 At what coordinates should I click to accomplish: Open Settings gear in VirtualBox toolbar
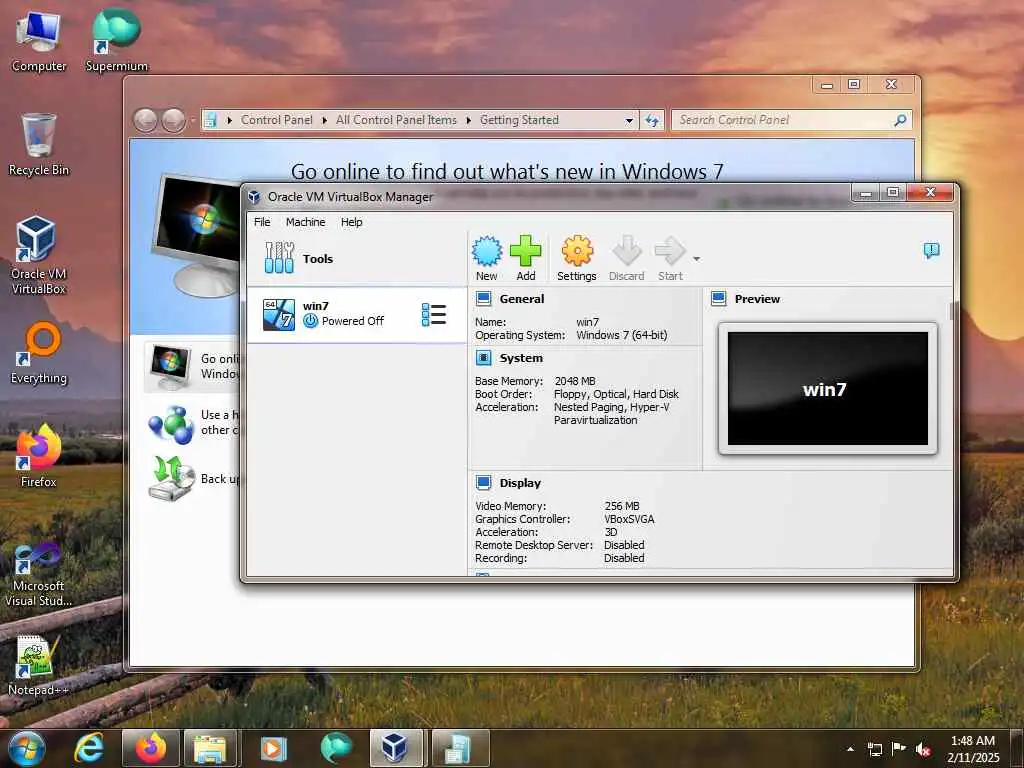577,251
